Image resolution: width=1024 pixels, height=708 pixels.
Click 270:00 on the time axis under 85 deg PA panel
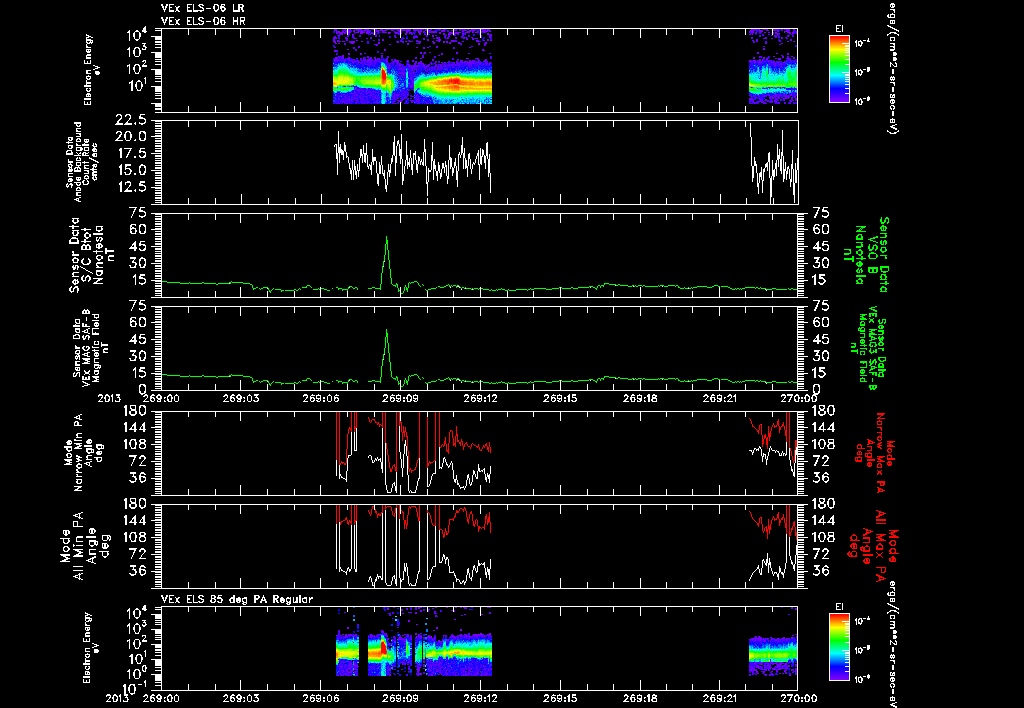799,698
